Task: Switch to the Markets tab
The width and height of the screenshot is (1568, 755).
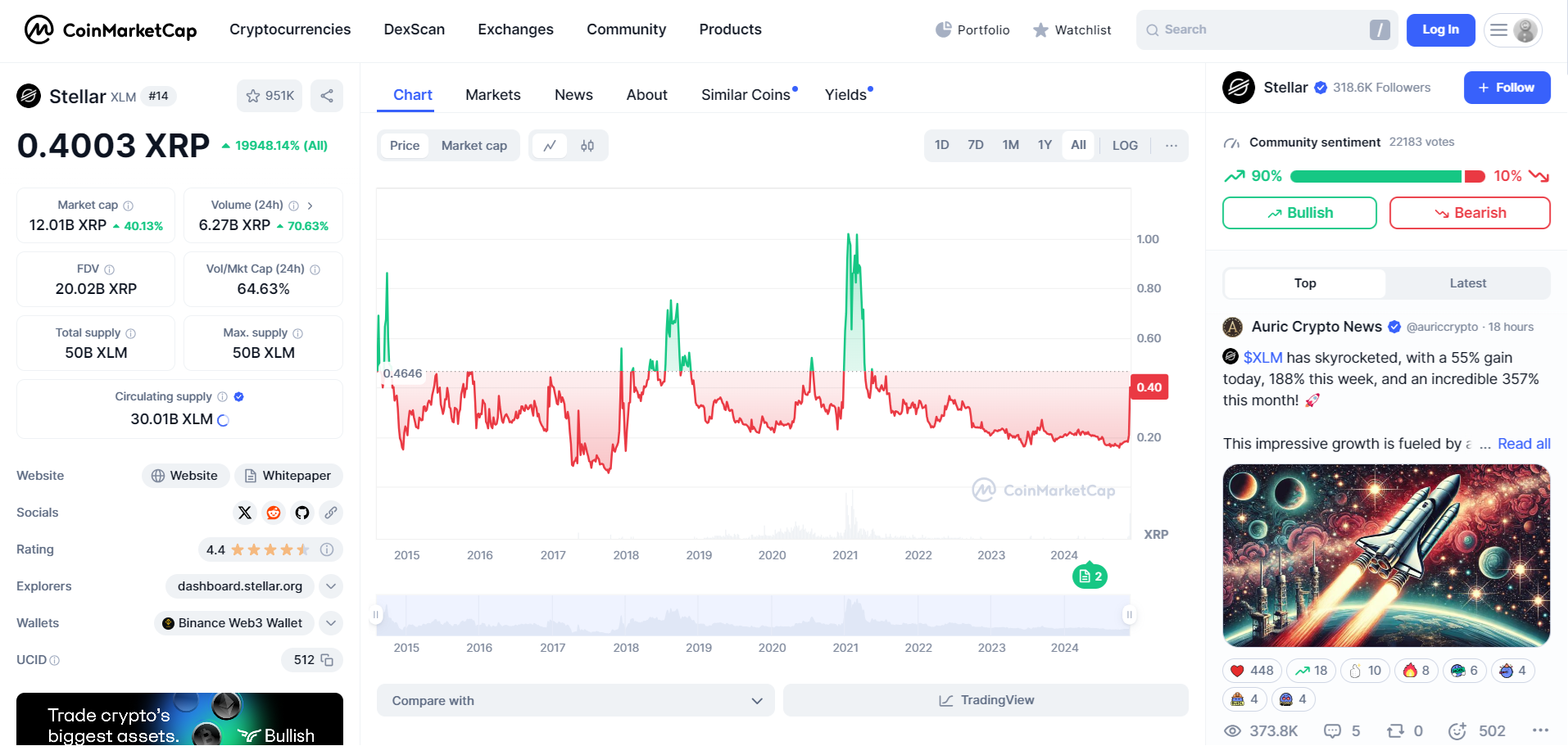Action: tap(492, 95)
